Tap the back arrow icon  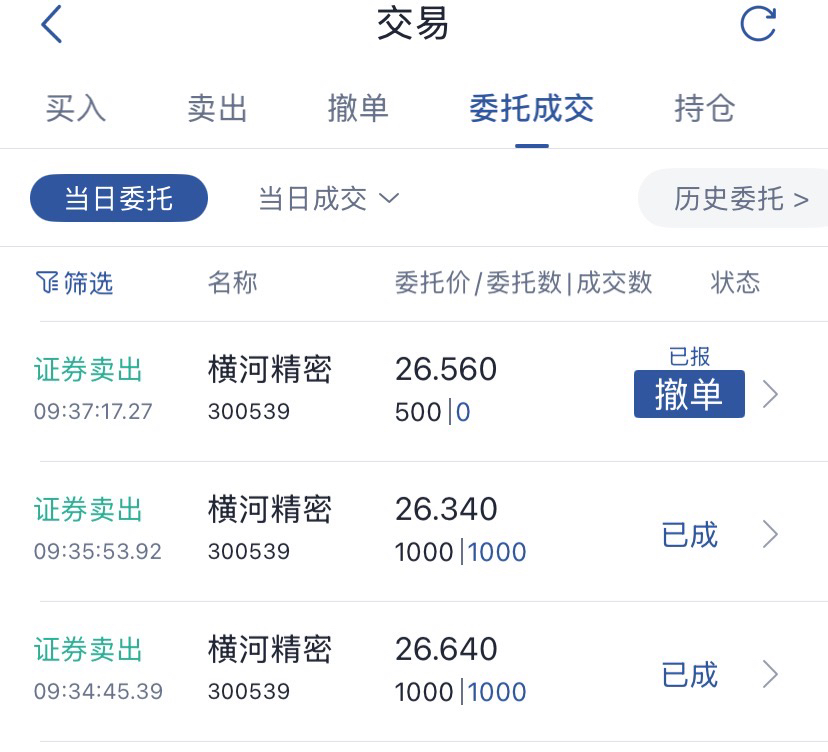[x=52, y=24]
